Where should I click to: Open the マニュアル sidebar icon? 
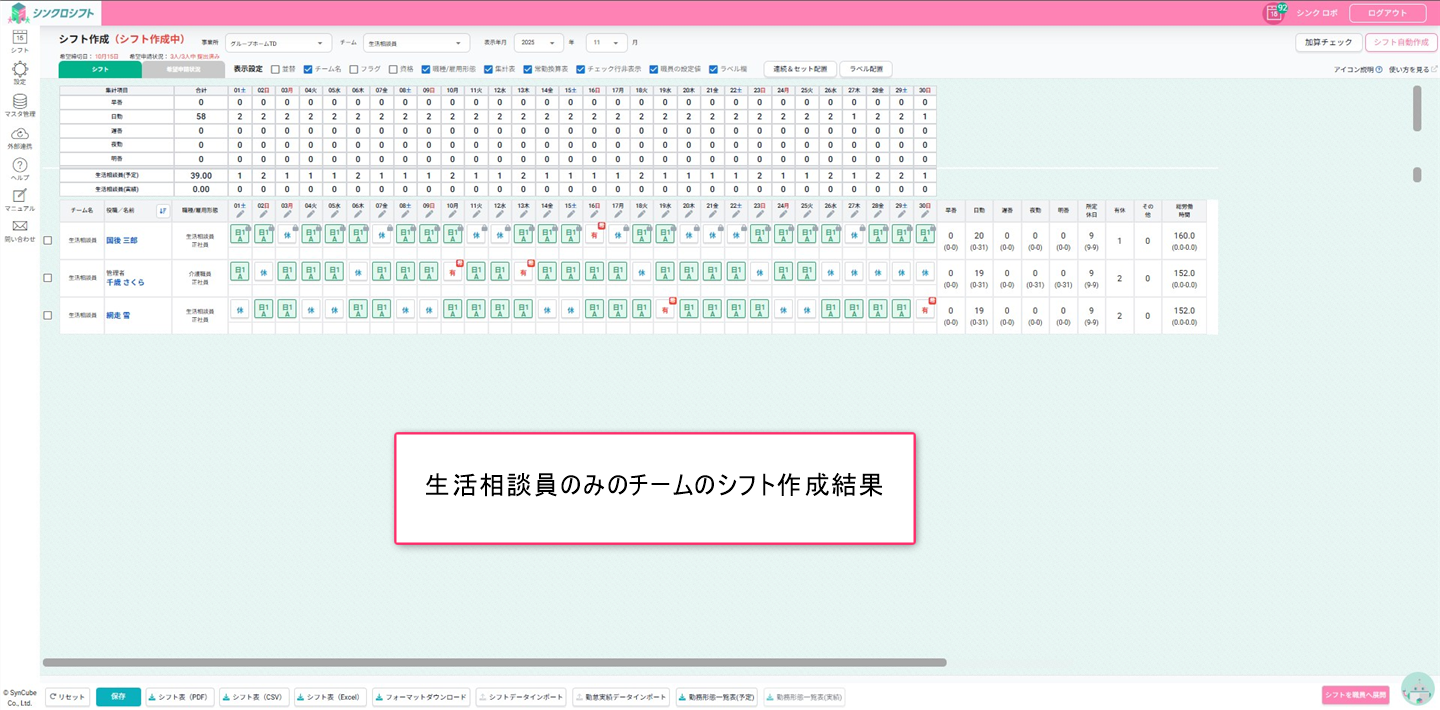click(x=19, y=197)
